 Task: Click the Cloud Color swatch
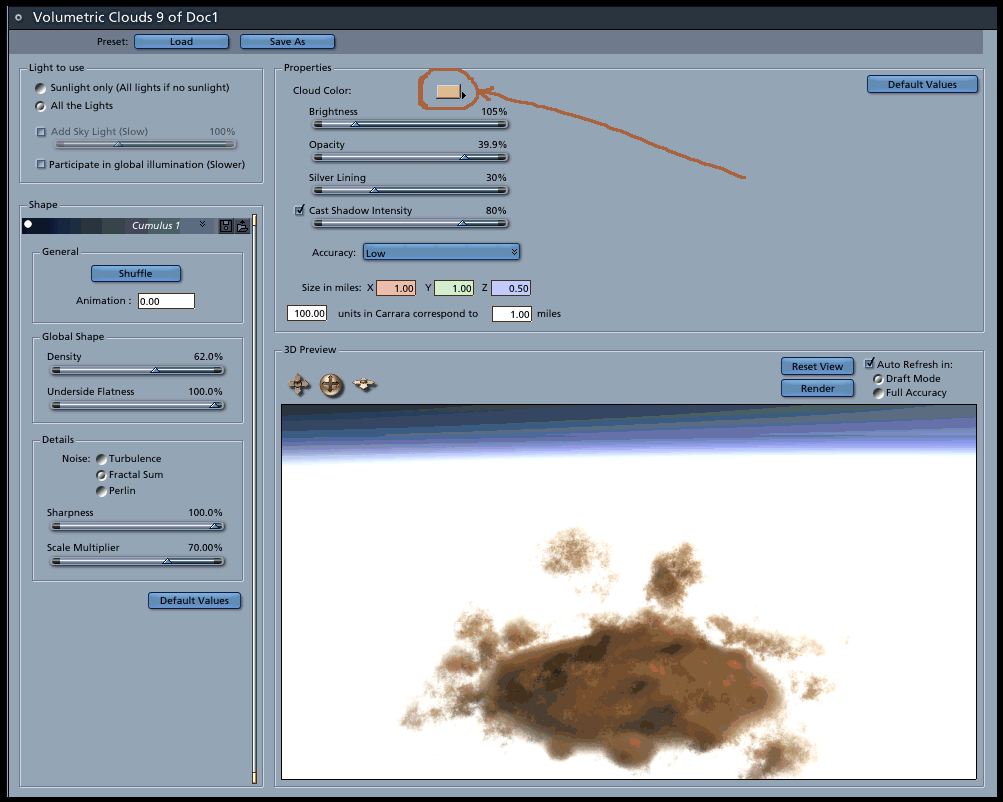point(448,91)
